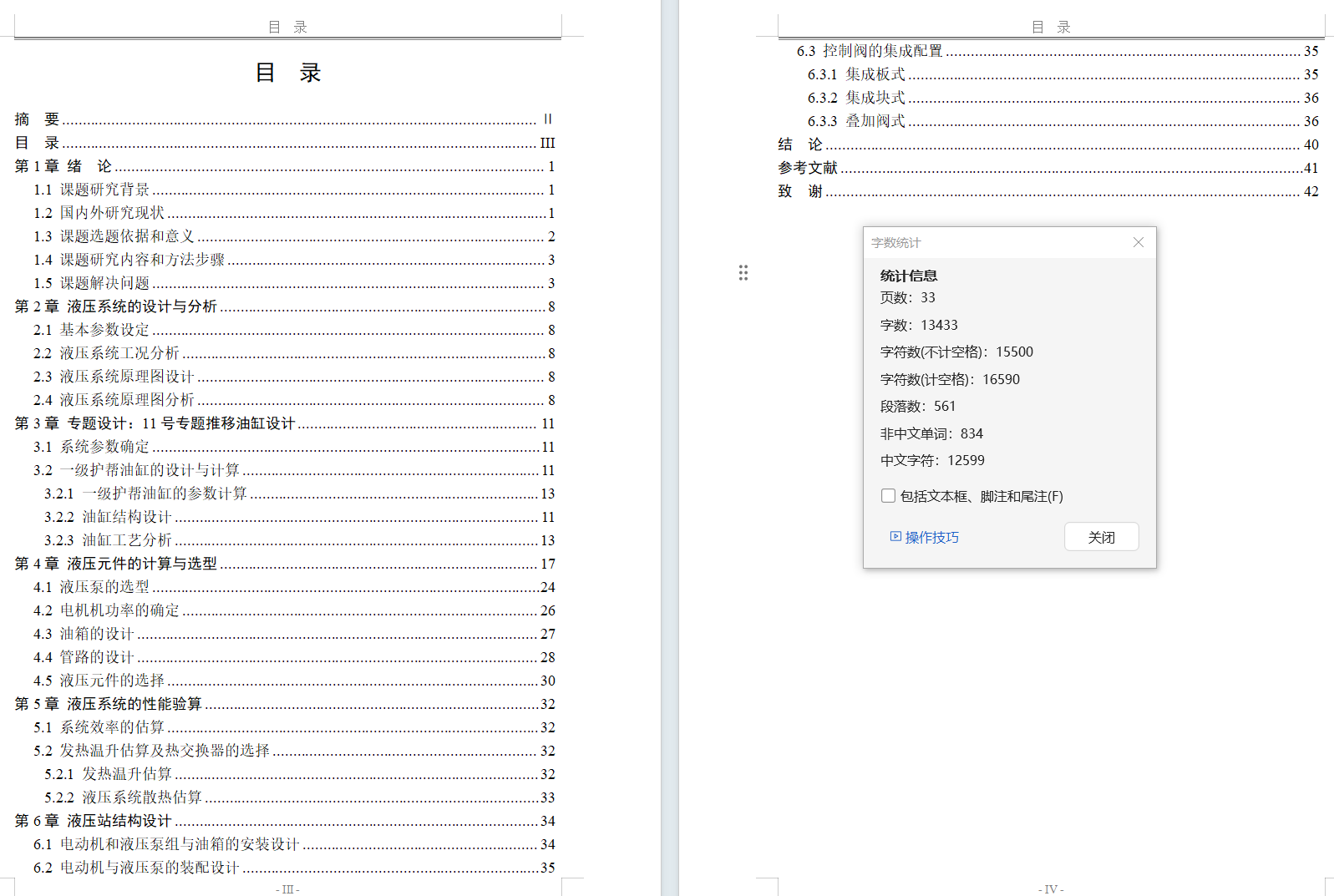Open 4.4 管路的设计 entry
Image resolution: width=1334 pixels, height=896 pixels.
[294, 657]
